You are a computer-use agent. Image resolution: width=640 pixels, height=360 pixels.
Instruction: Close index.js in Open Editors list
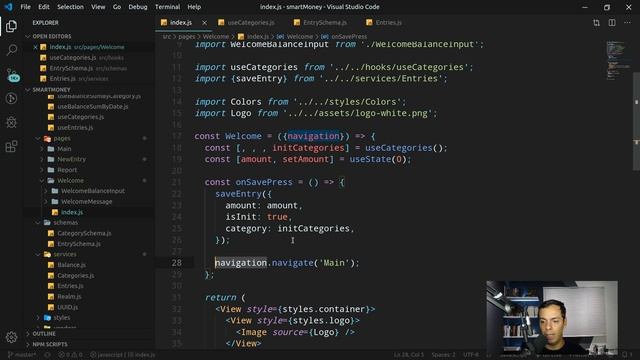click(36, 47)
